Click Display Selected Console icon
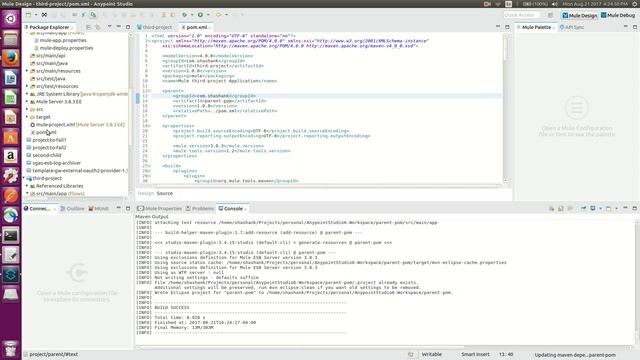 coord(593,208)
